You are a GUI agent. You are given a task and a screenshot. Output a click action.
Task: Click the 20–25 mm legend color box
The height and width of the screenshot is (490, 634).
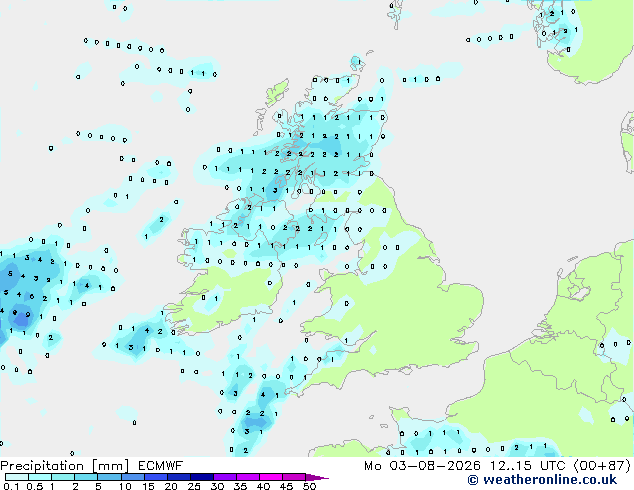tap(178, 477)
